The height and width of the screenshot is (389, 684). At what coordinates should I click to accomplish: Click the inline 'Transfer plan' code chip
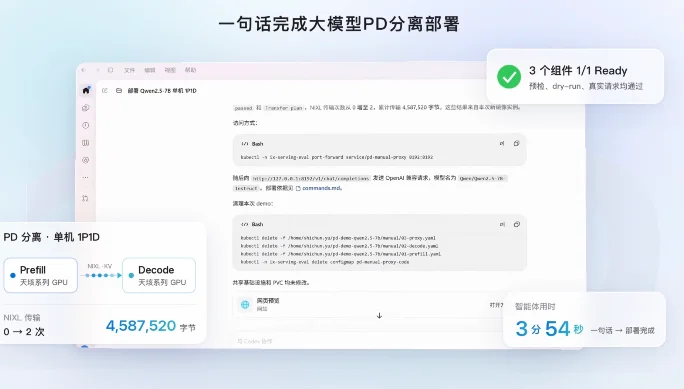point(284,108)
